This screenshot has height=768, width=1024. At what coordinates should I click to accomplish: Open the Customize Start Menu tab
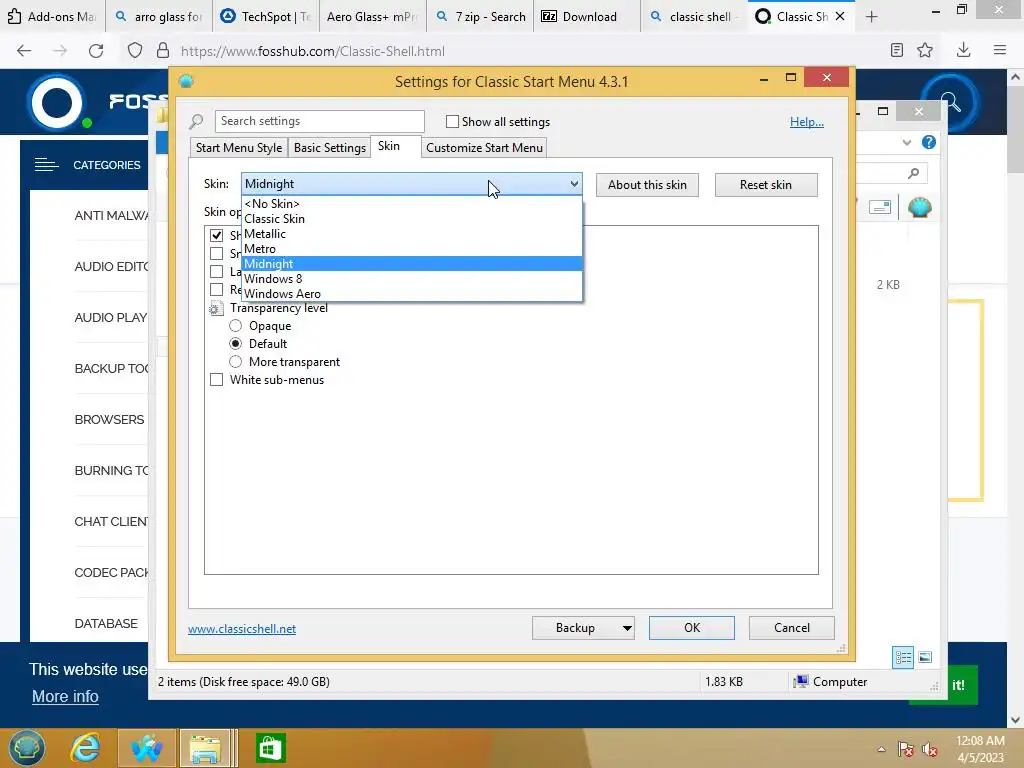(x=484, y=148)
